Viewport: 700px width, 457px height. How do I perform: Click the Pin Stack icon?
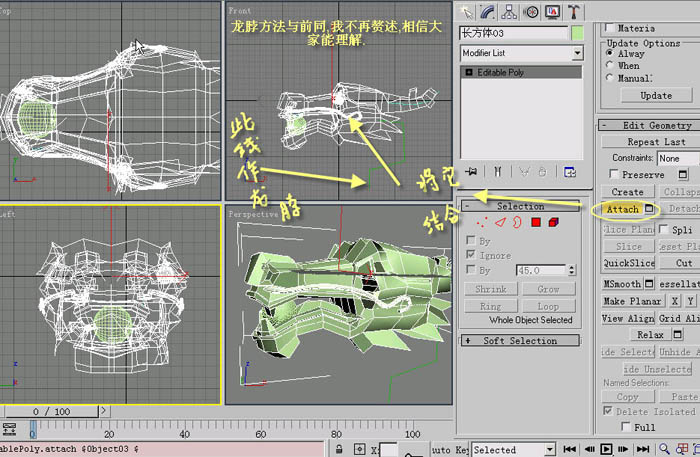(x=471, y=171)
